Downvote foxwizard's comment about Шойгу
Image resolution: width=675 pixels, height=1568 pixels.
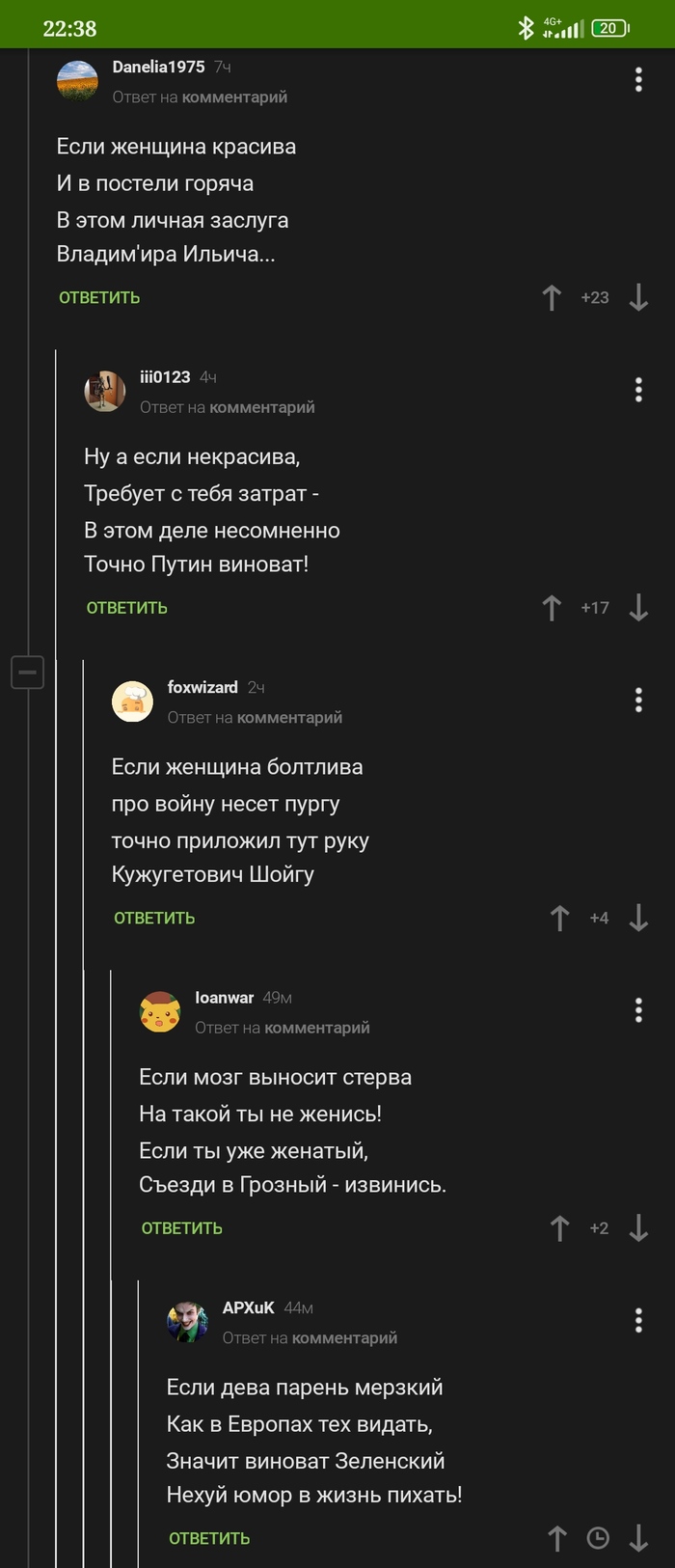click(639, 918)
